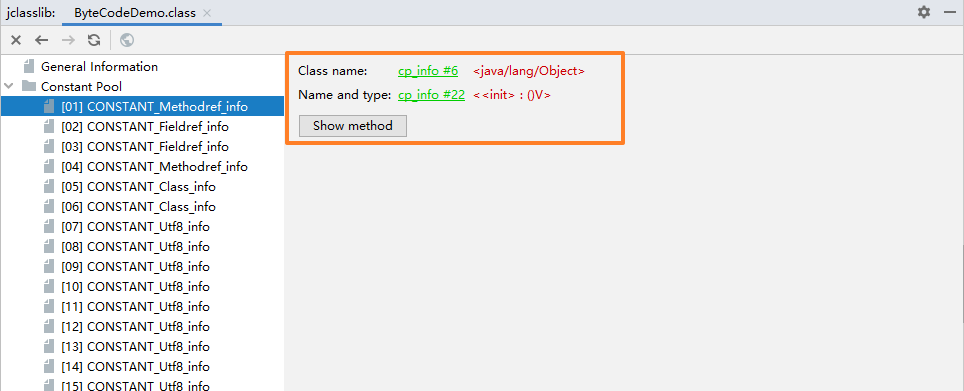Collapse the Constant Pool node
The image size is (964, 391).
pyautogui.click(x=9, y=87)
